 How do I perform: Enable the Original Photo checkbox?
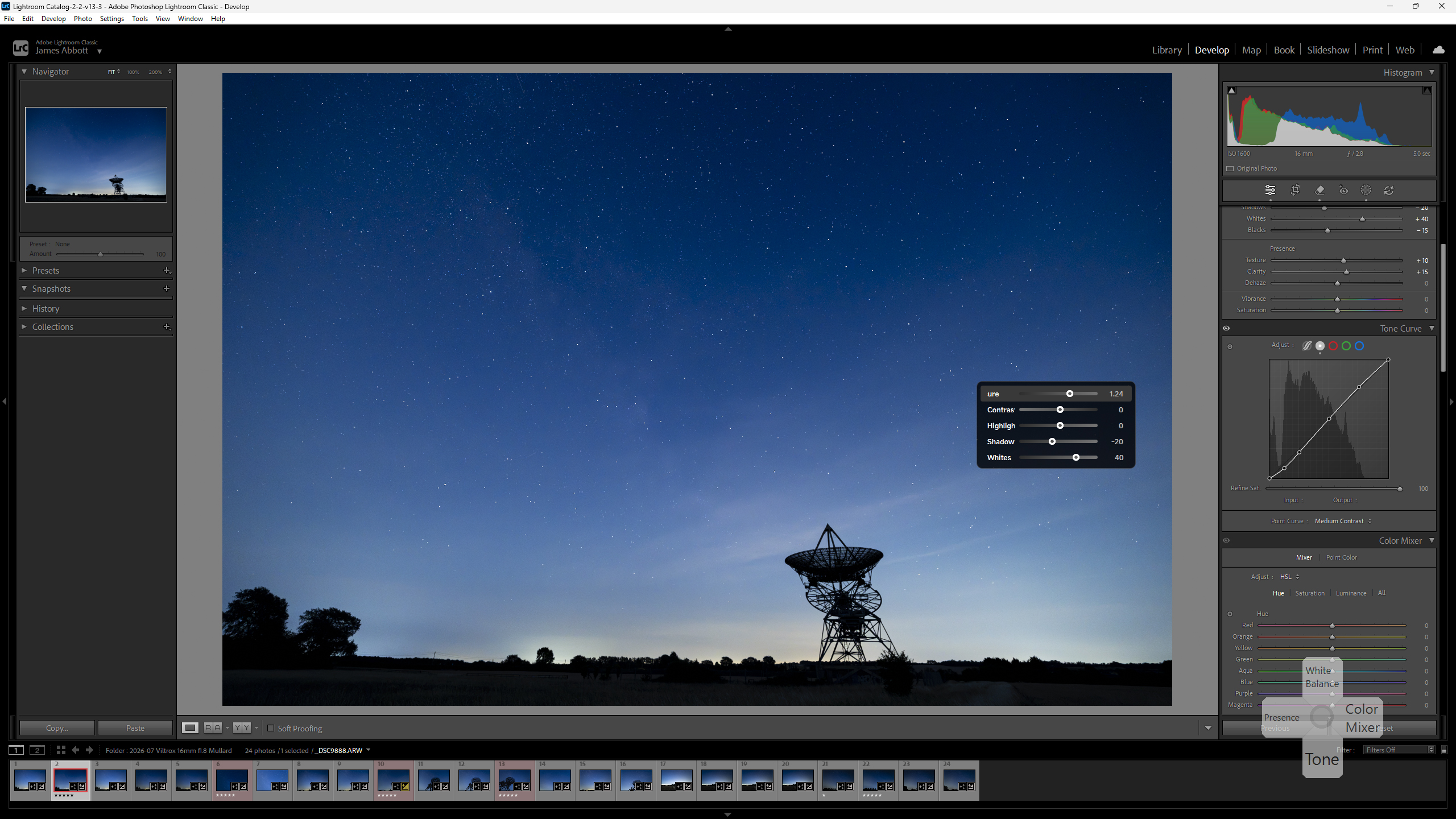pos(1230,168)
